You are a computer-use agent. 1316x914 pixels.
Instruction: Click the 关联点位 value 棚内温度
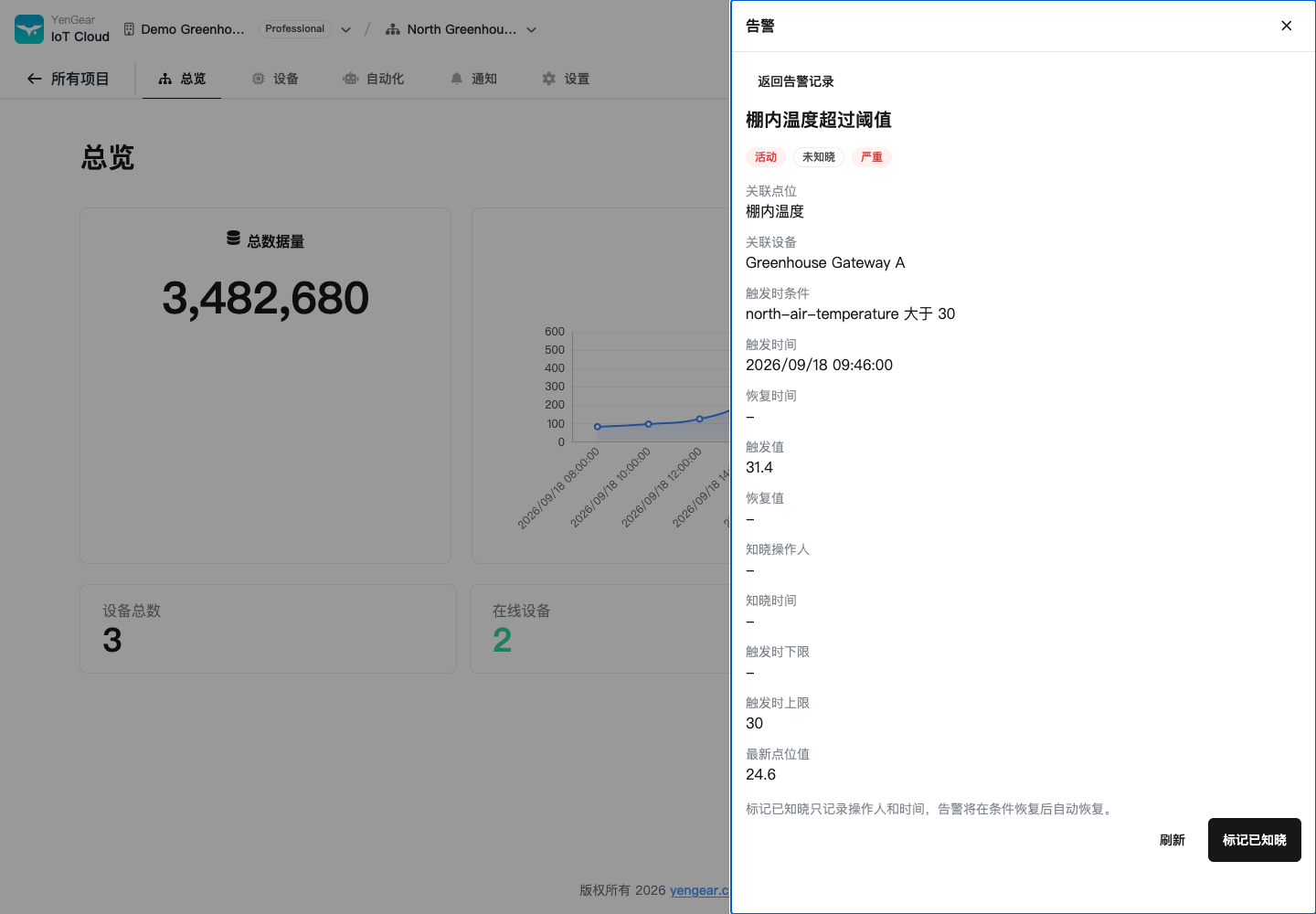[x=775, y=211]
